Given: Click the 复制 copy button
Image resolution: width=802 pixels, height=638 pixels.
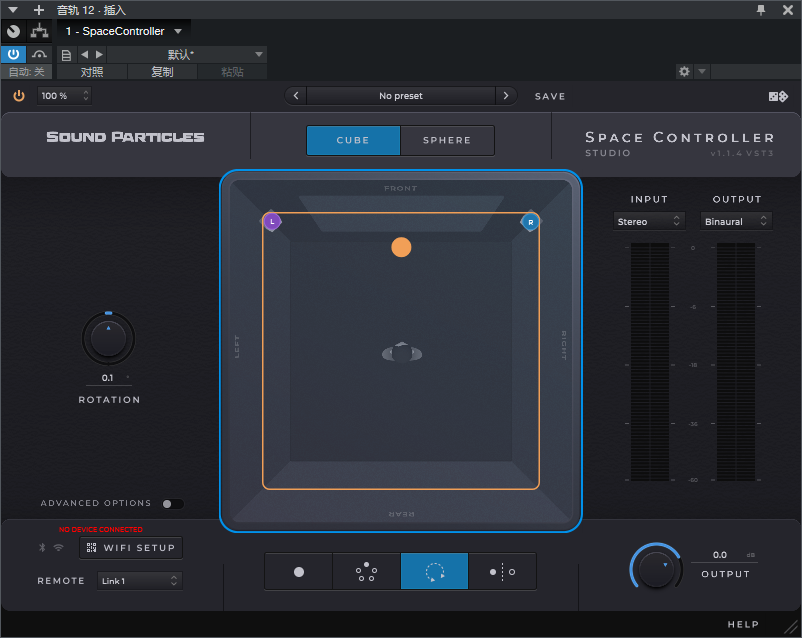Looking at the screenshot, I should tap(162, 72).
